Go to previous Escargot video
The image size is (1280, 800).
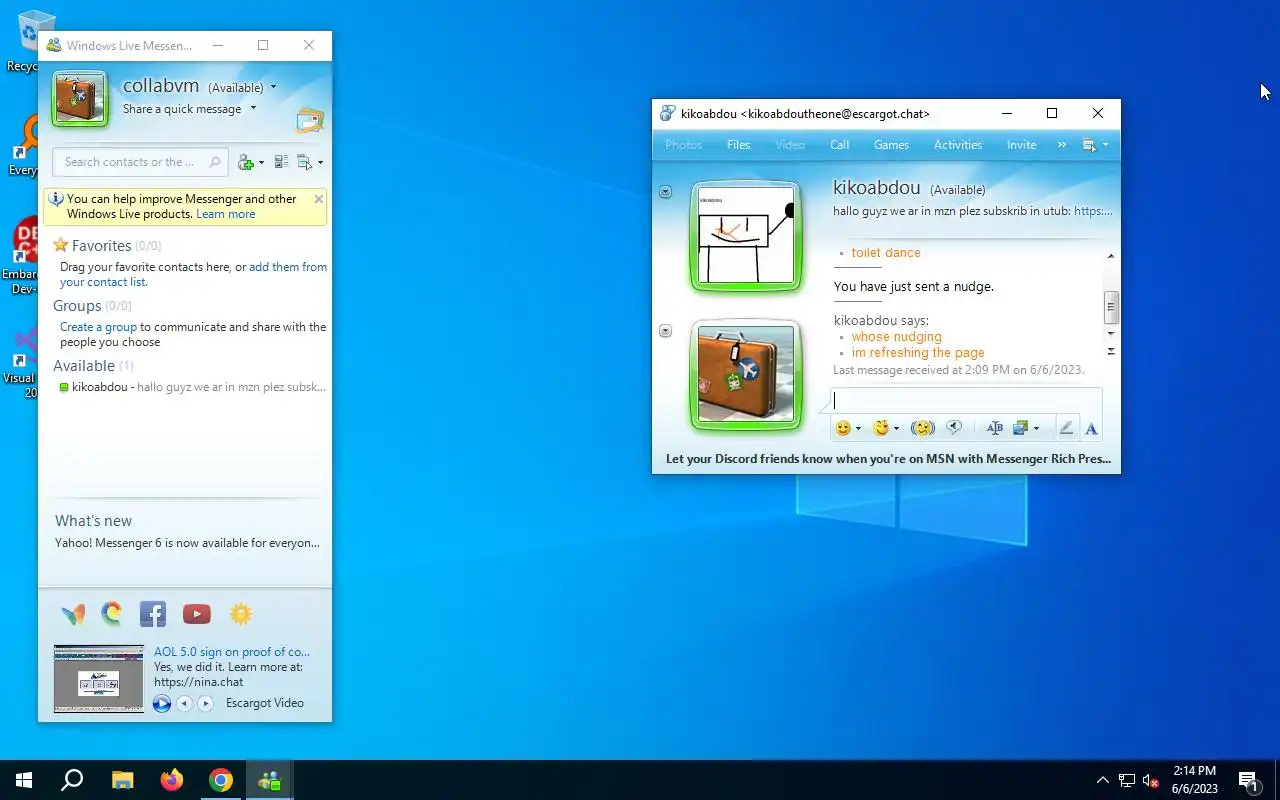pyautogui.click(x=184, y=703)
